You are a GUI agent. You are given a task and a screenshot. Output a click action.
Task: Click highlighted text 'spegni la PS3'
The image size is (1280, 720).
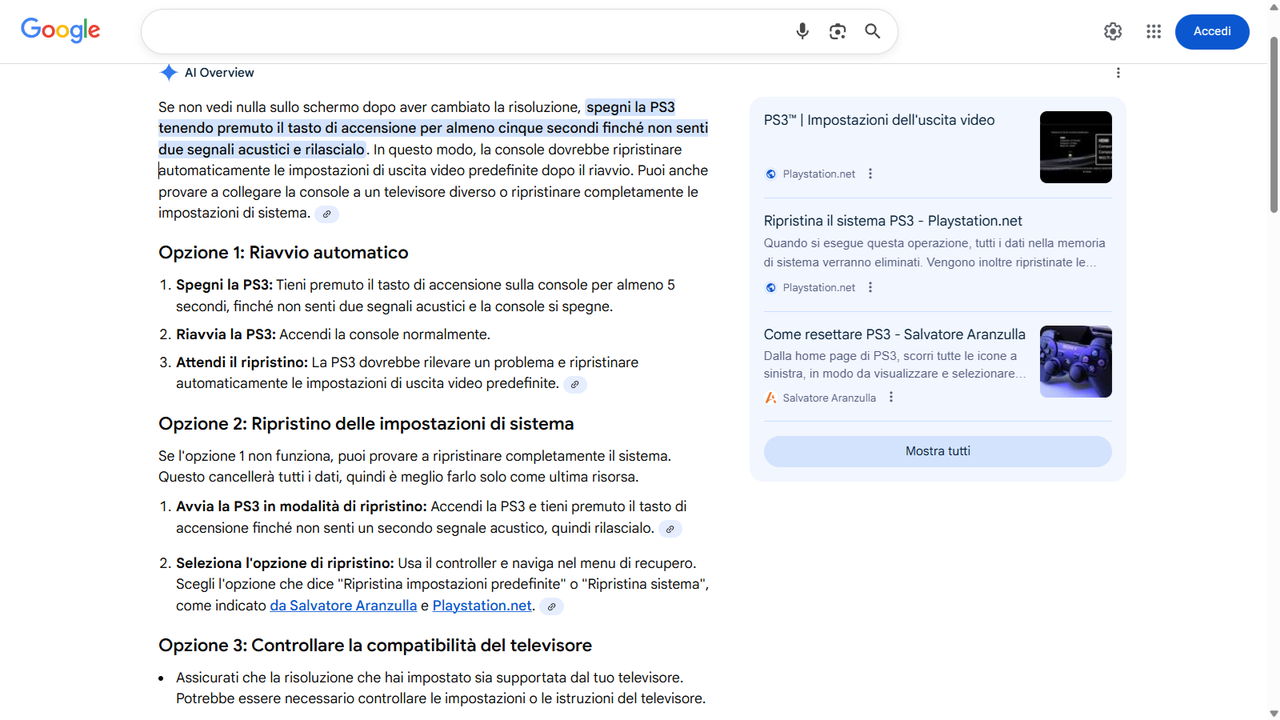(630, 107)
